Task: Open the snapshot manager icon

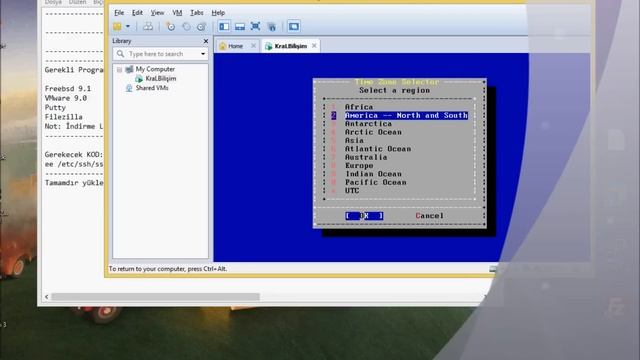Action: point(201,27)
